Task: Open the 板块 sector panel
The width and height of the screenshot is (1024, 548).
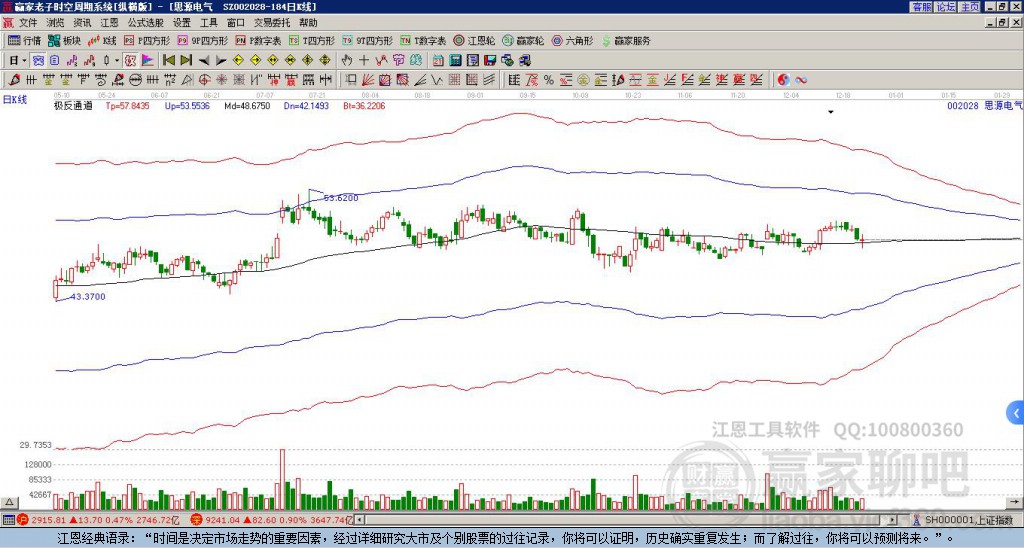Action: coord(65,40)
